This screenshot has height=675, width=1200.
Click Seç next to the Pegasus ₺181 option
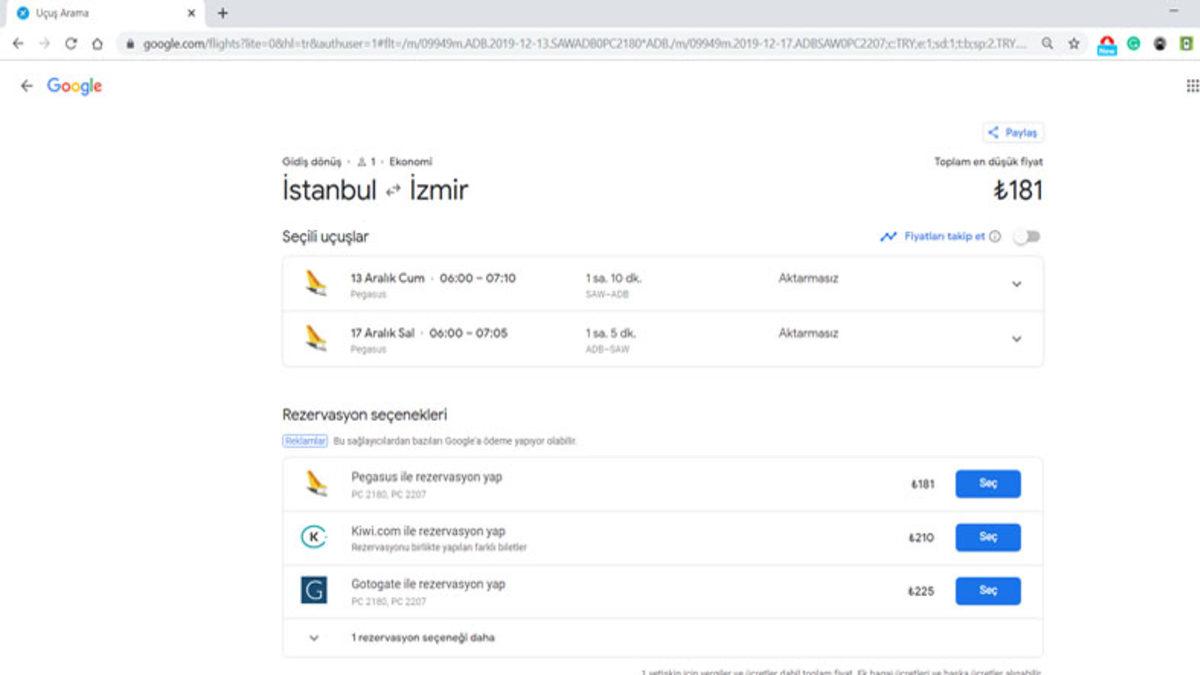(x=988, y=484)
